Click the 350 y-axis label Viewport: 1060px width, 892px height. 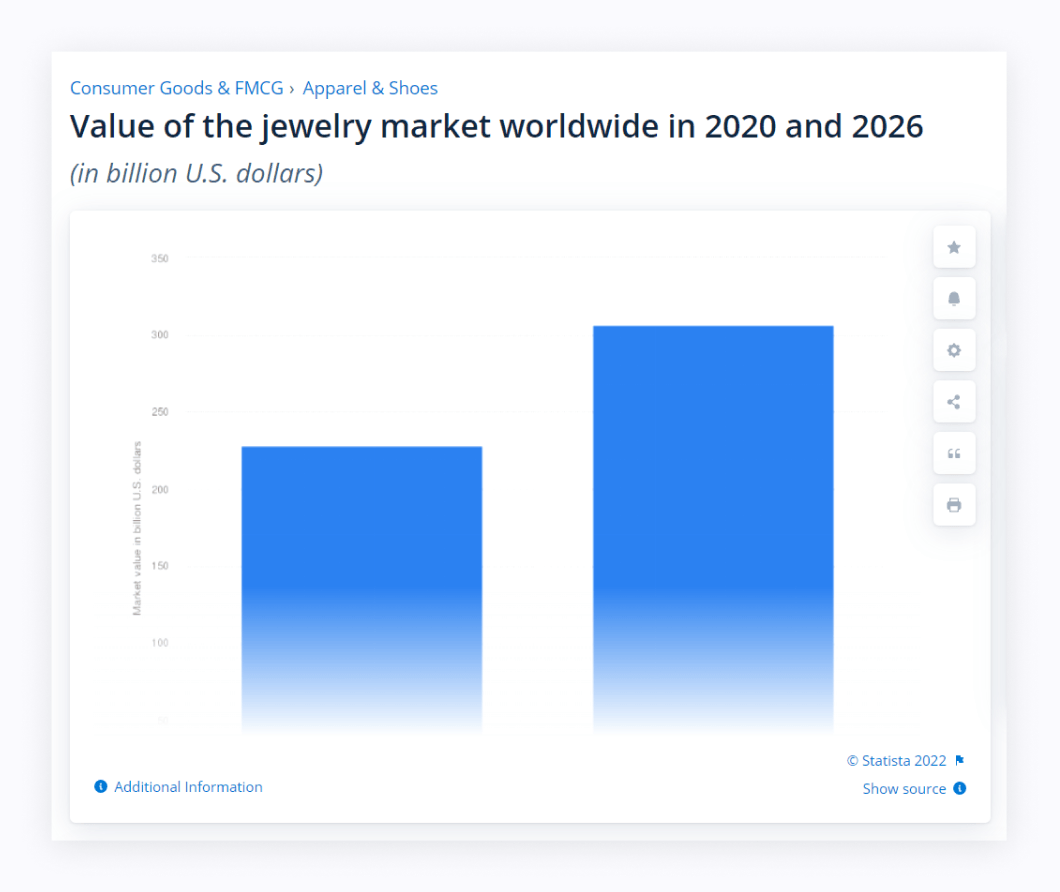160,258
